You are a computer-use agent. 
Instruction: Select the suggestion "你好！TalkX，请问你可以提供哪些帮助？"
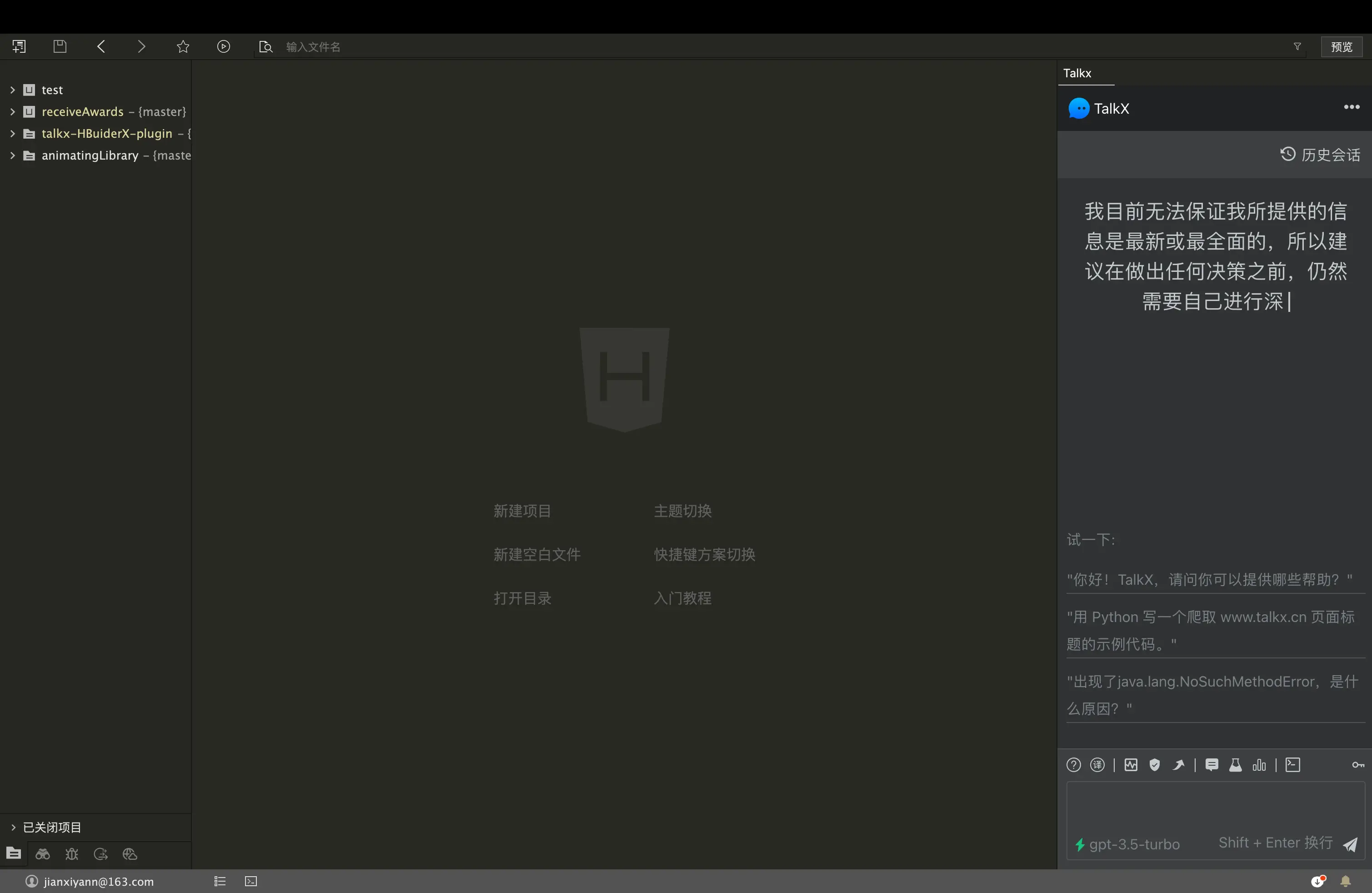click(x=1215, y=579)
